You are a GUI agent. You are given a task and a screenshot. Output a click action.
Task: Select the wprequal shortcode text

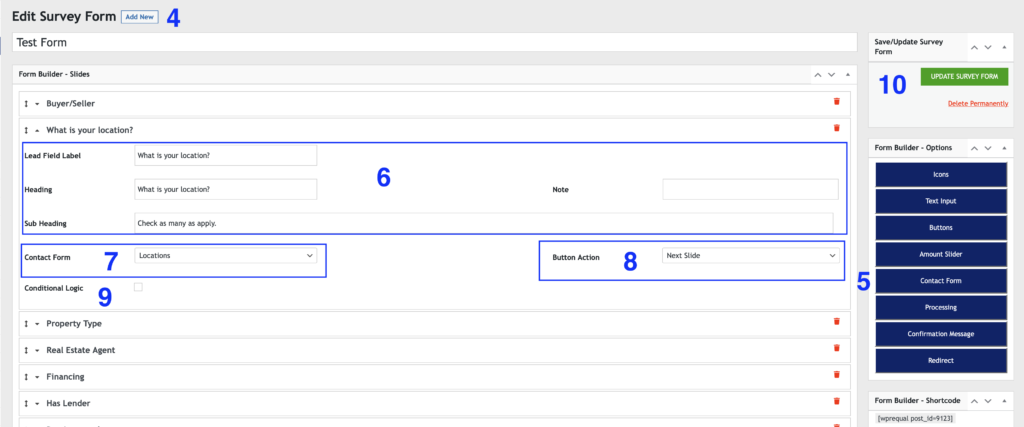pos(916,418)
